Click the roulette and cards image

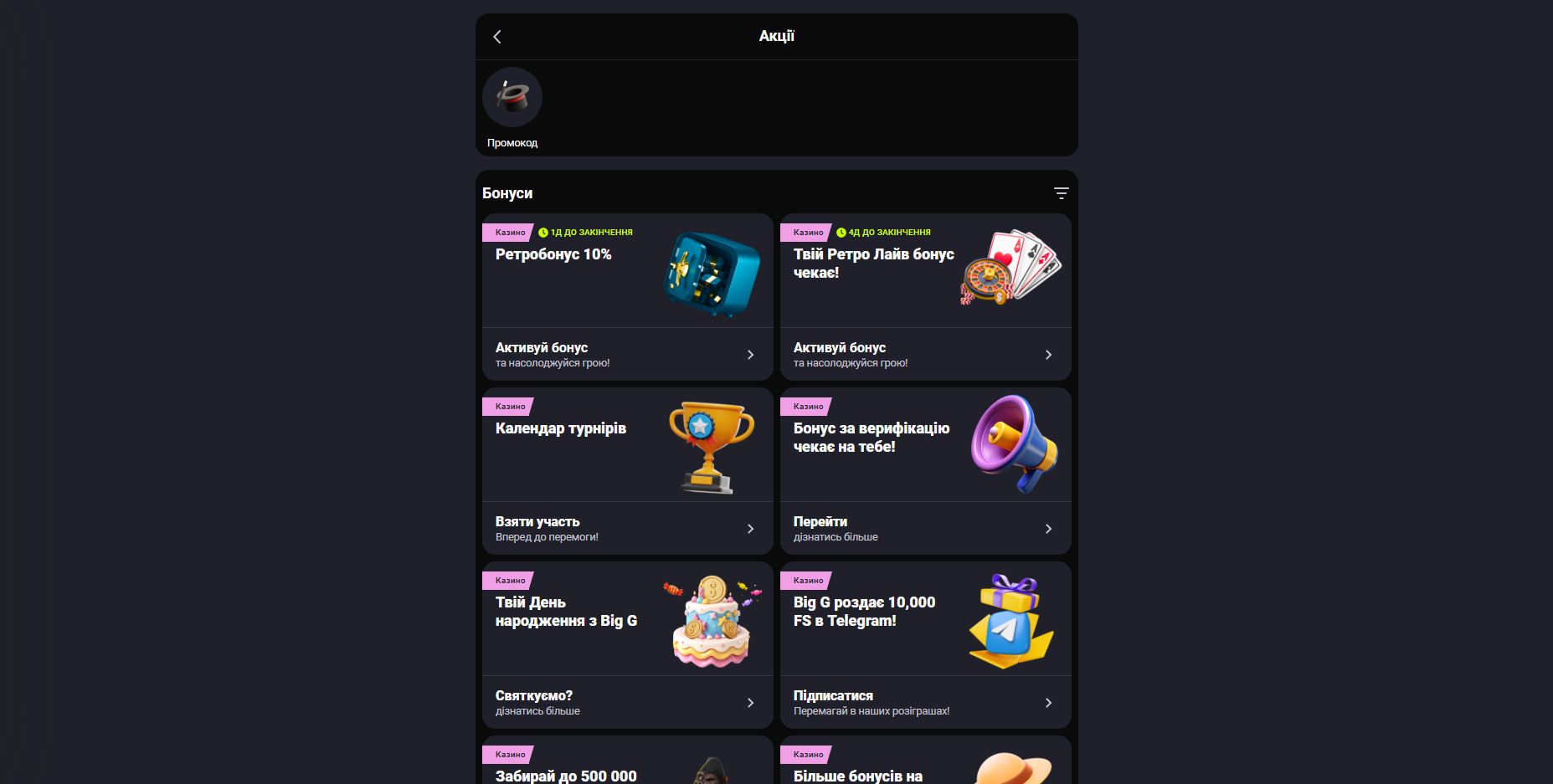tap(1010, 268)
